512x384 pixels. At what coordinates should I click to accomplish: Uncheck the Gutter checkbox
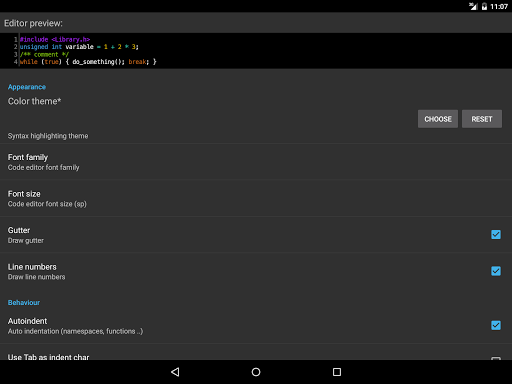(x=496, y=234)
